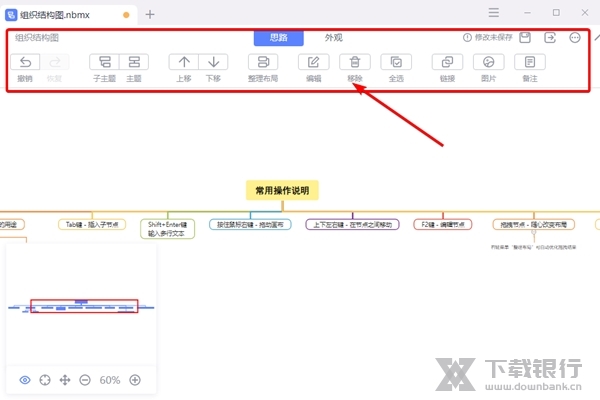Image resolution: width=600 pixels, height=400 pixels.
Task: Activate the pan move arrows icon
Action: click(x=65, y=380)
